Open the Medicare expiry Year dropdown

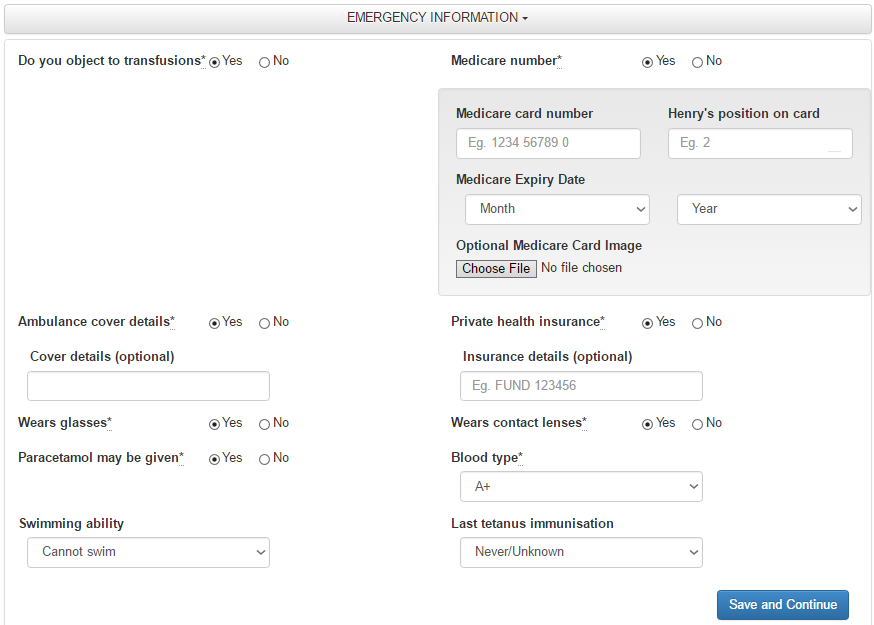point(769,209)
